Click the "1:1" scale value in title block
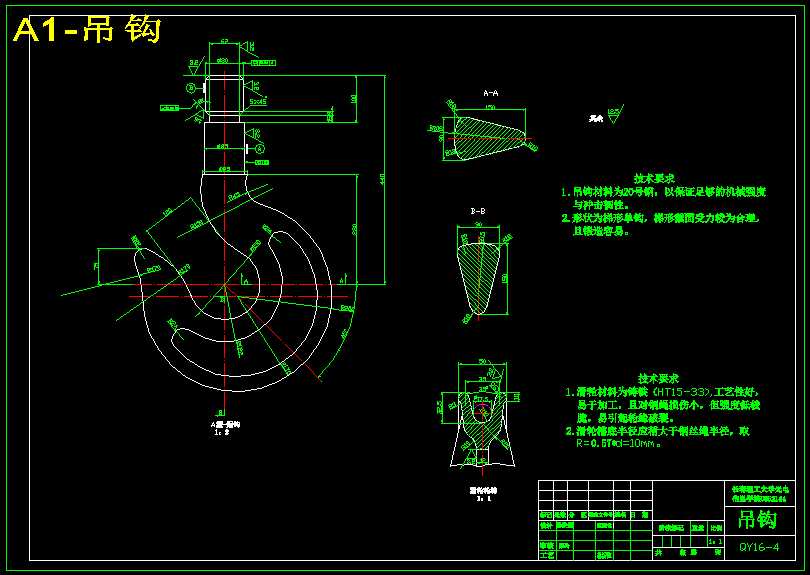 click(x=715, y=542)
